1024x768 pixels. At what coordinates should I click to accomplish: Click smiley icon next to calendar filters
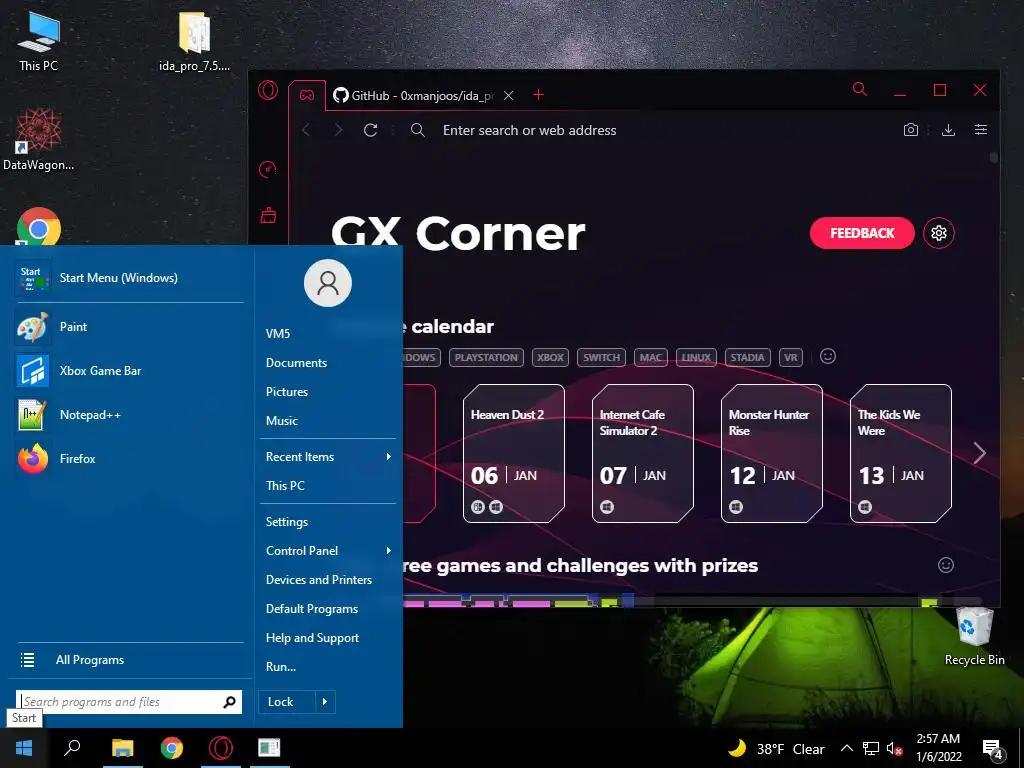click(828, 357)
